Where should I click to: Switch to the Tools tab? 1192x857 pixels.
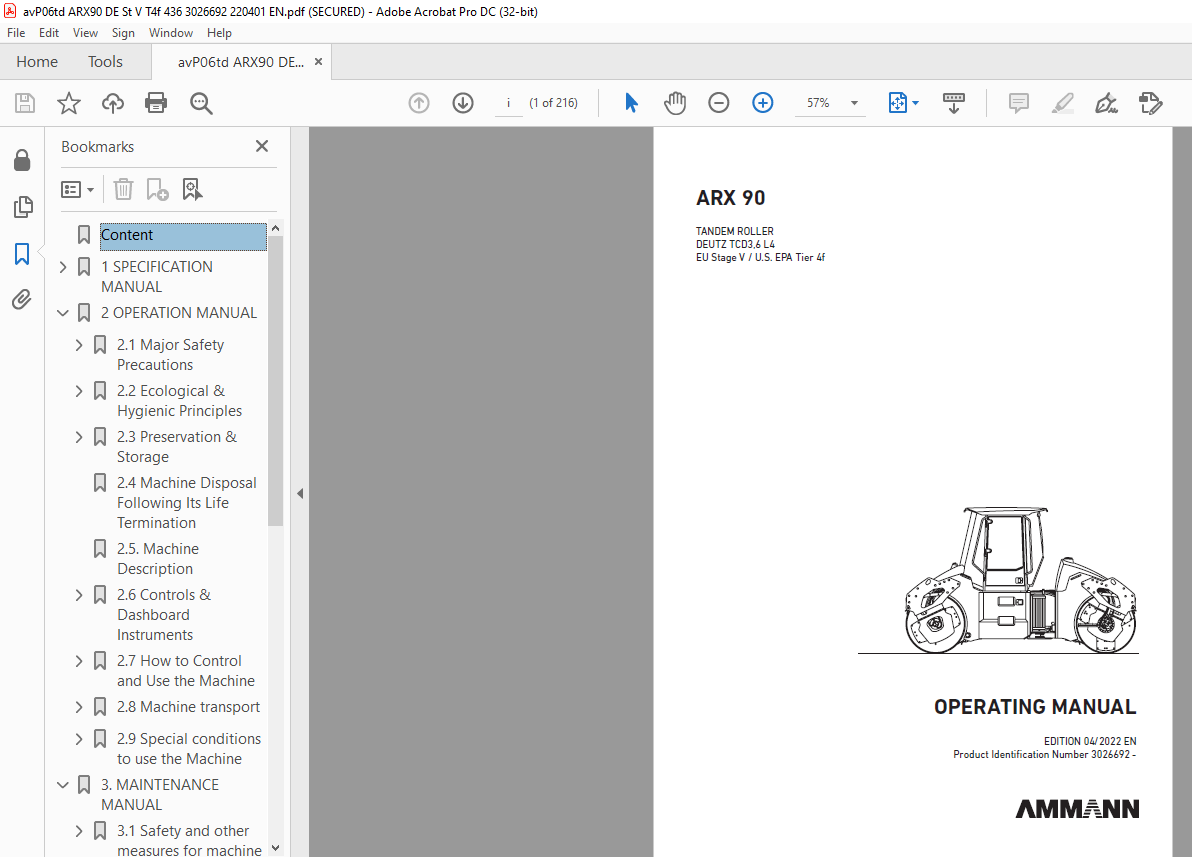point(105,62)
